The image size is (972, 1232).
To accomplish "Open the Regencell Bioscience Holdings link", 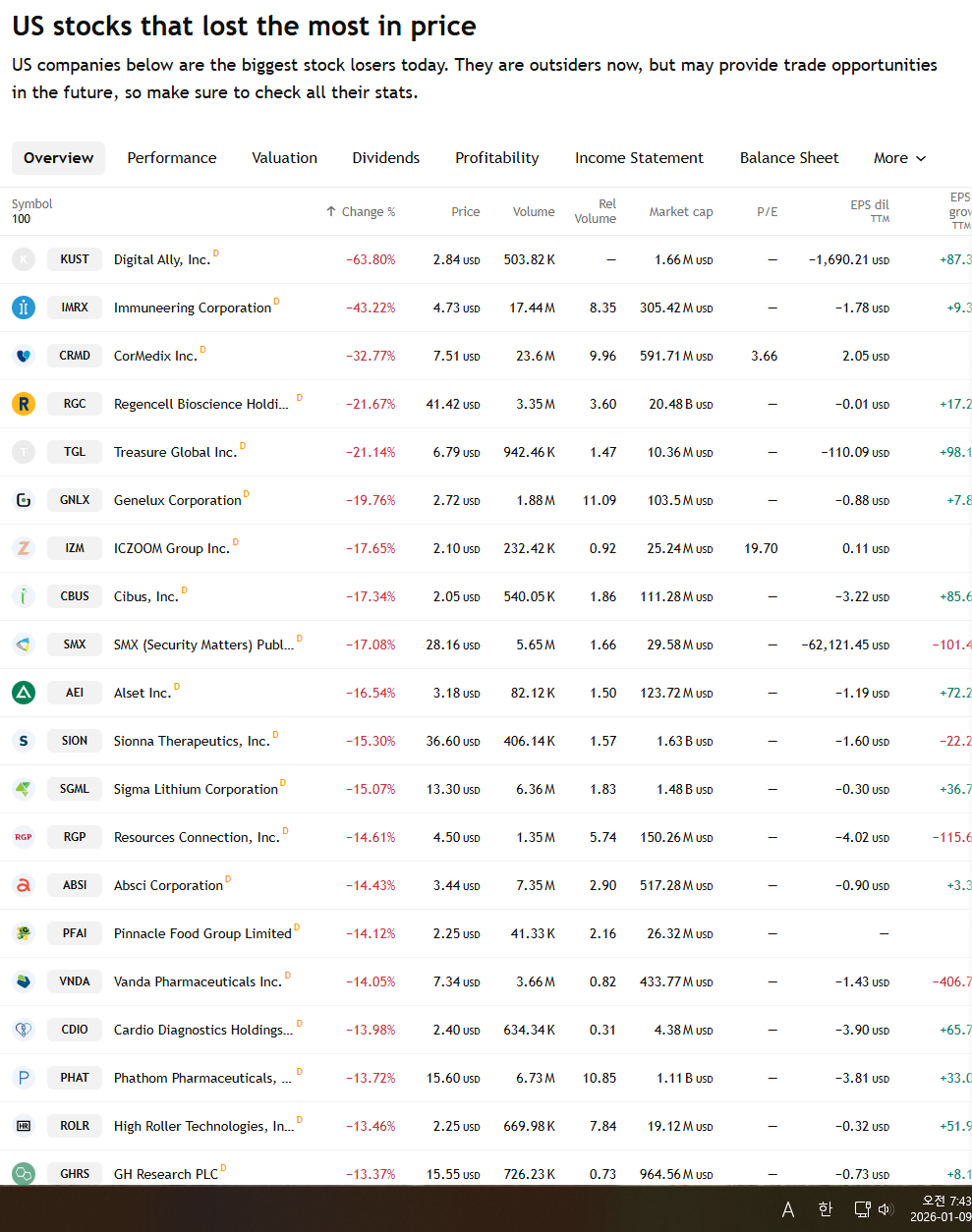I will (x=201, y=404).
